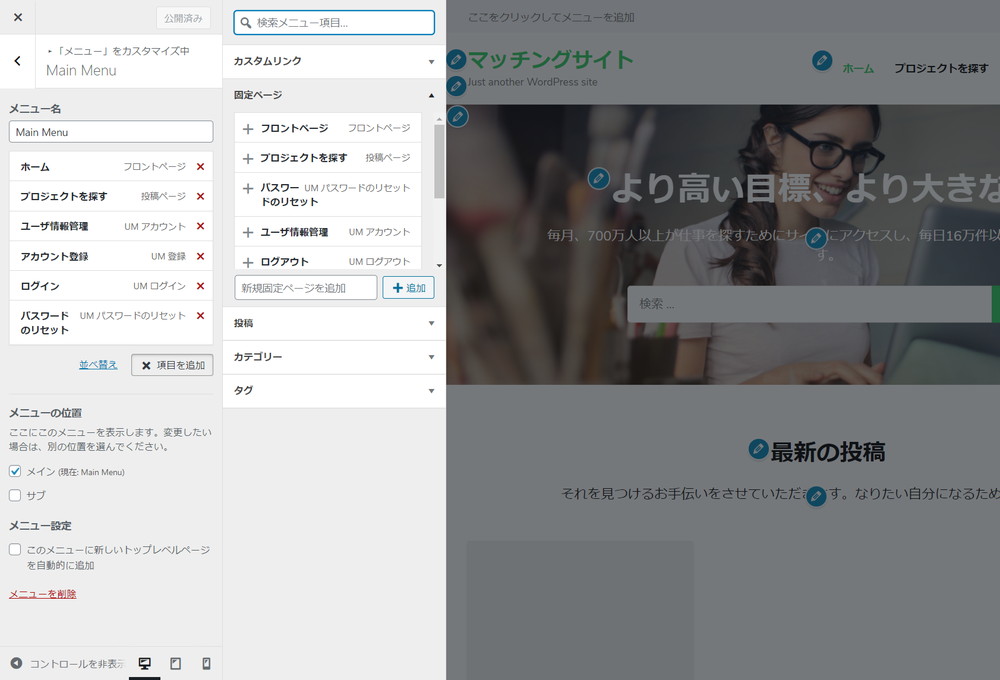Enable サブ menu location checkbox
1000x680 pixels.
tap(15, 495)
